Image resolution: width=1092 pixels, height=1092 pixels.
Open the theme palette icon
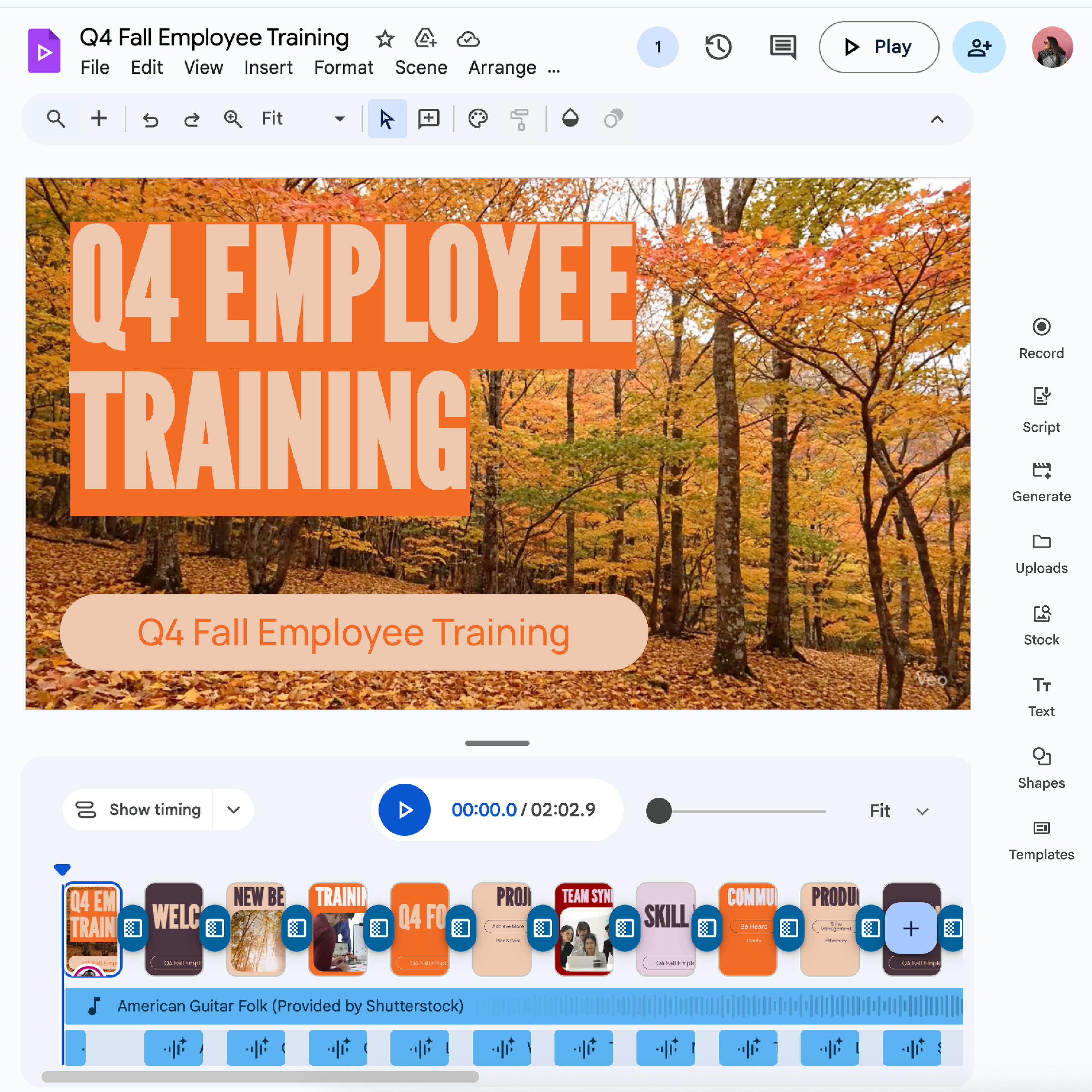coord(478,119)
